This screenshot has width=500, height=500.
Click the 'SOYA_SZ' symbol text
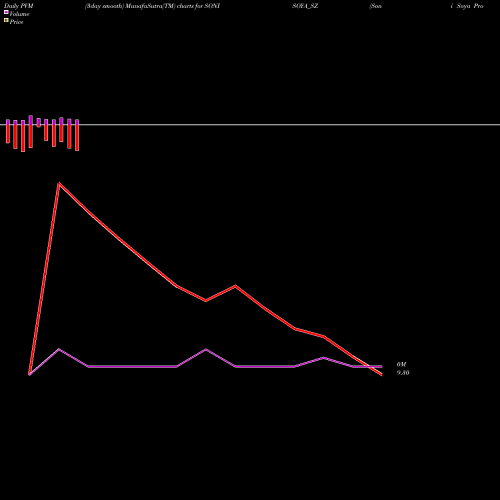[x=305, y=6]
